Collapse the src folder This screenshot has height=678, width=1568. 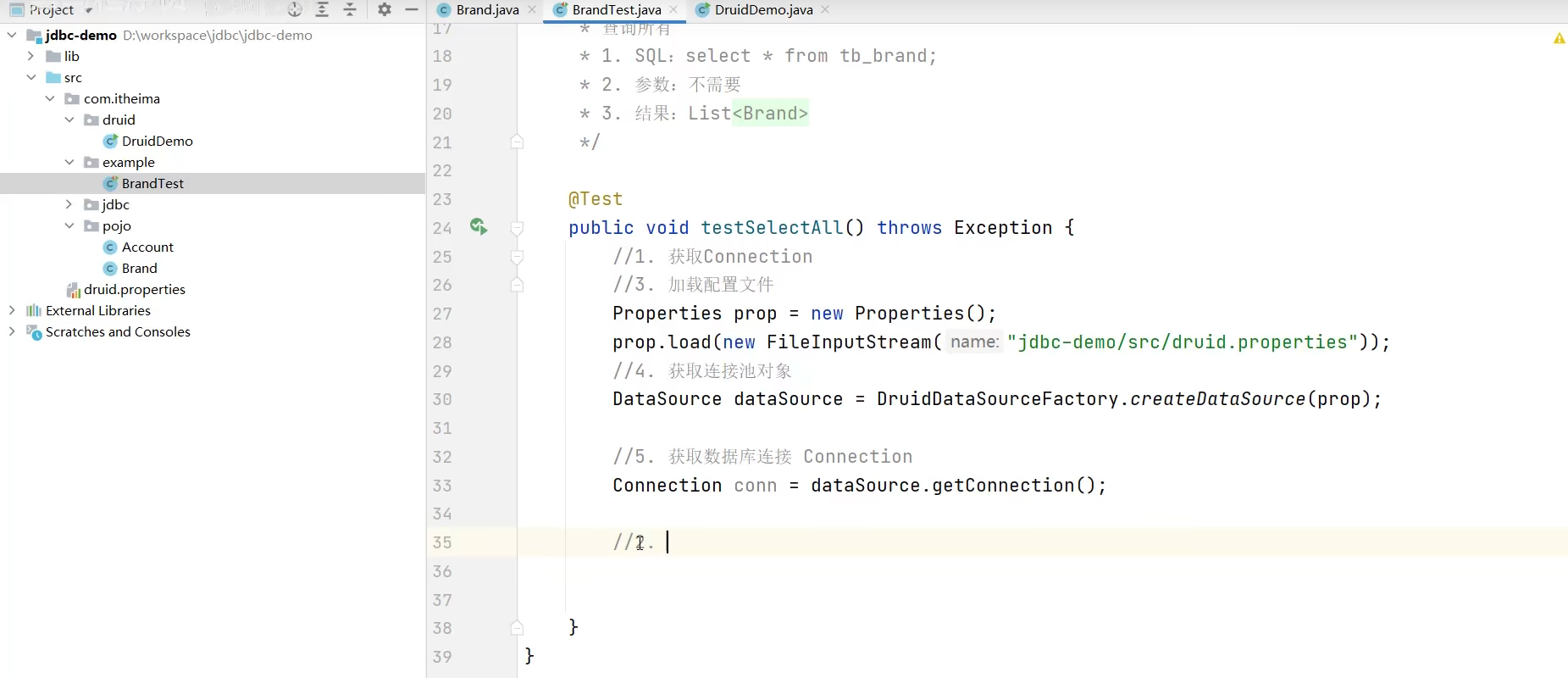click(31, 77)
